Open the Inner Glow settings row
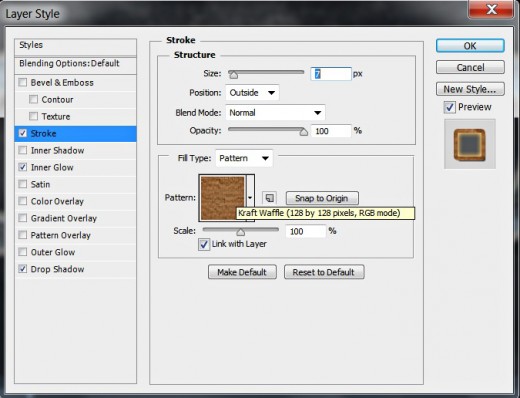This screenshot has width=520, height=398. point(76,167)
